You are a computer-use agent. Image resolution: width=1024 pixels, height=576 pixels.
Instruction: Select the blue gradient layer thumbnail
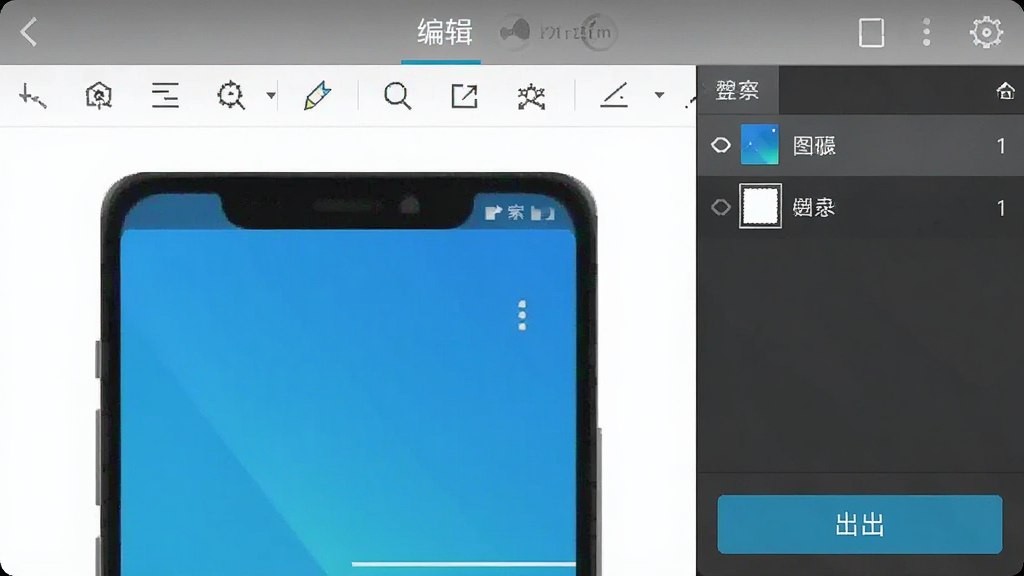point(760,144)
